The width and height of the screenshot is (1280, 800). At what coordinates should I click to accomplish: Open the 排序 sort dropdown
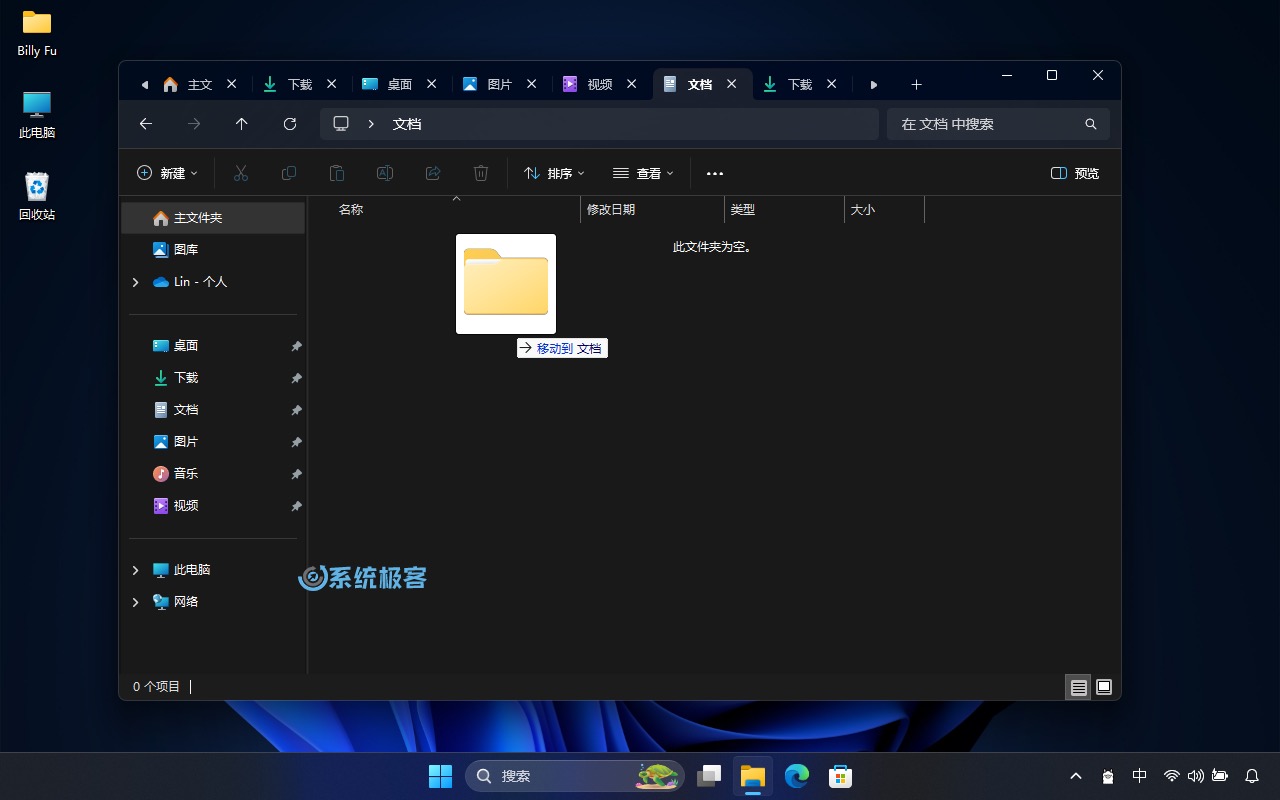point(554,173)
